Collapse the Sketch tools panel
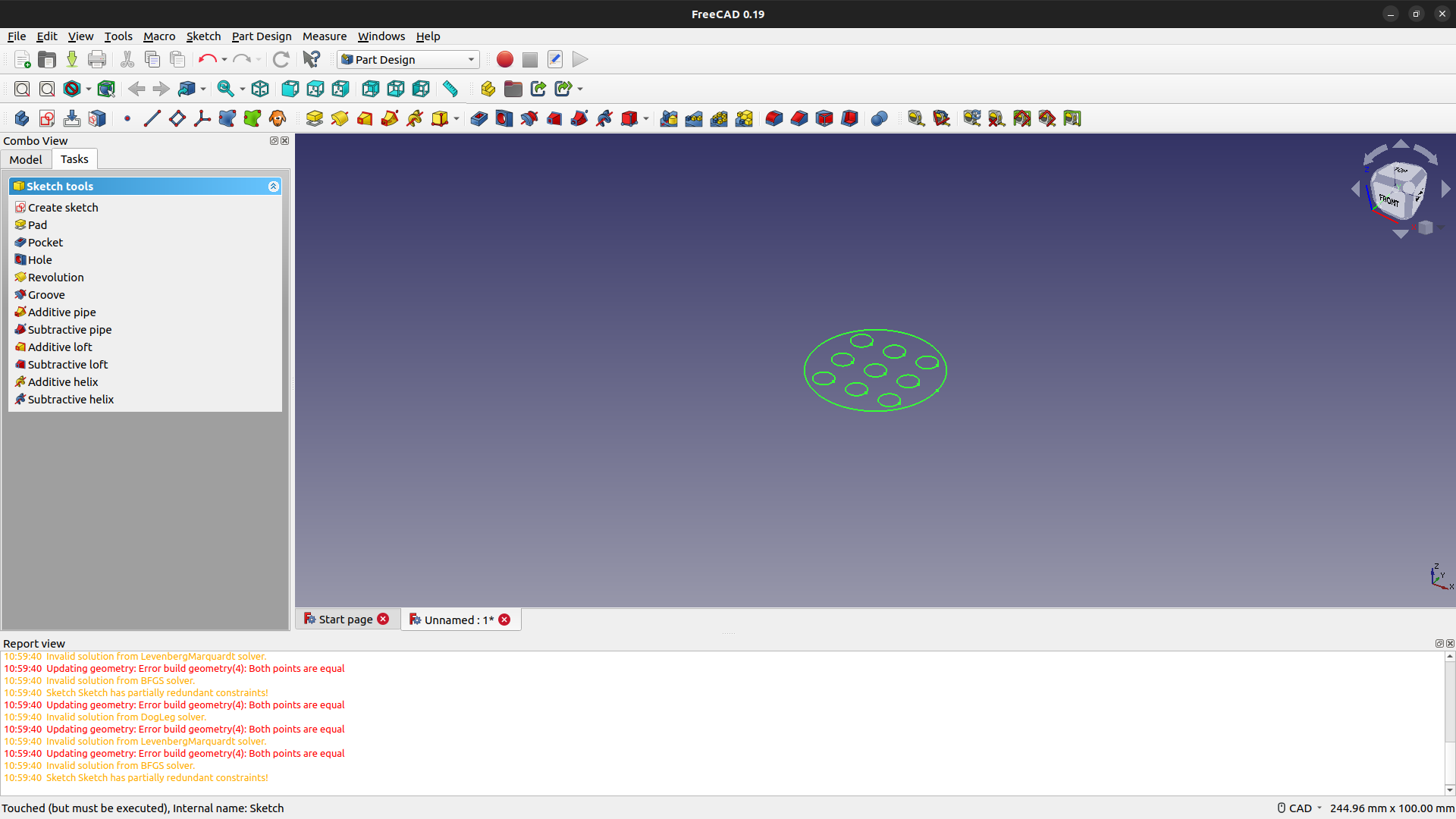 click(273, 187)
